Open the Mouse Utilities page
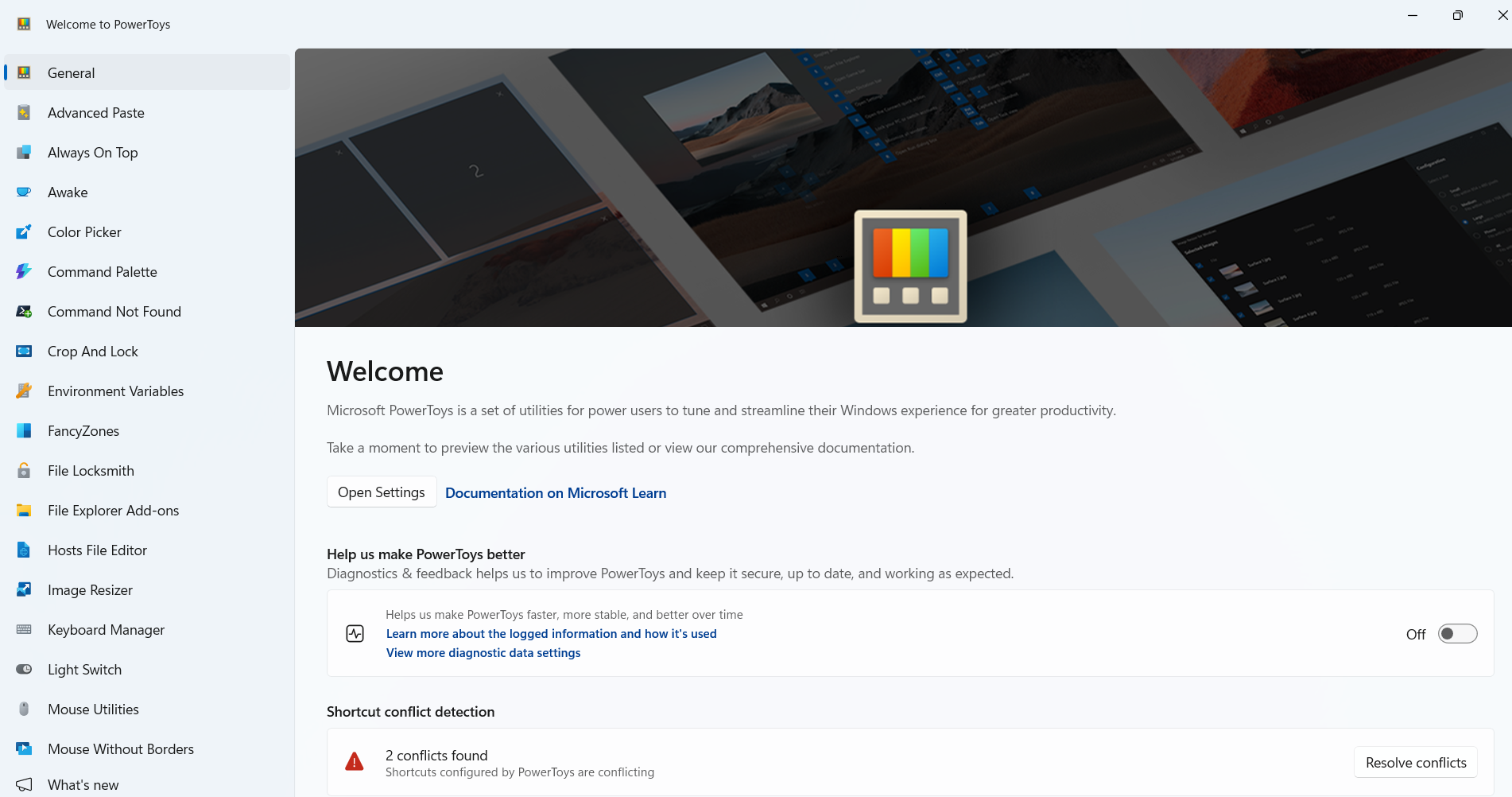The image size is (1512, 797). [147, 709]
